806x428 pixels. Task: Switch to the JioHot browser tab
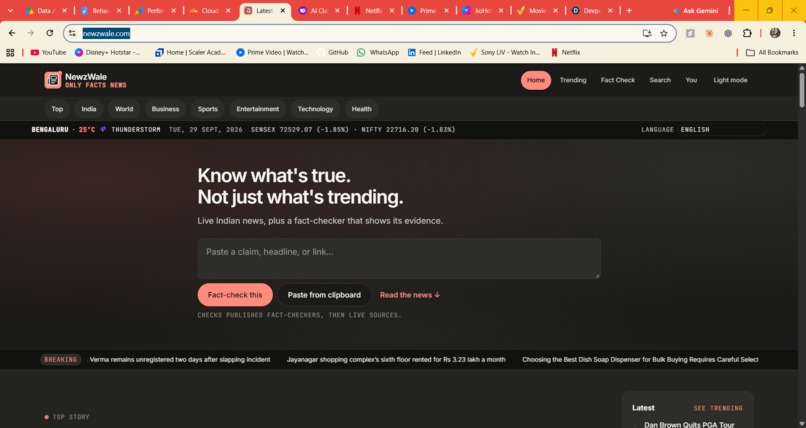(482, 10)
